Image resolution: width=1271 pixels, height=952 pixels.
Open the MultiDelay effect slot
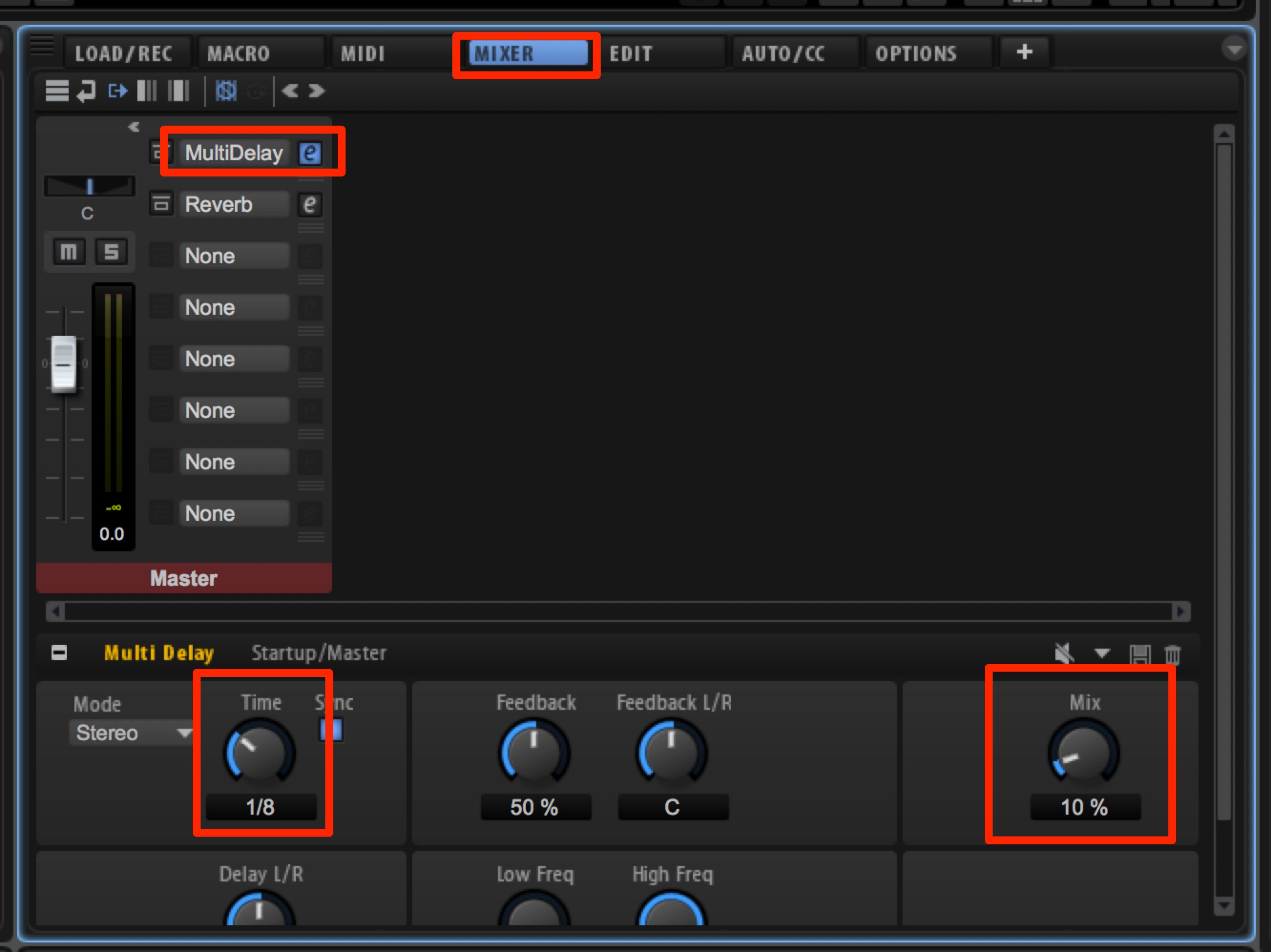(234, 153)
